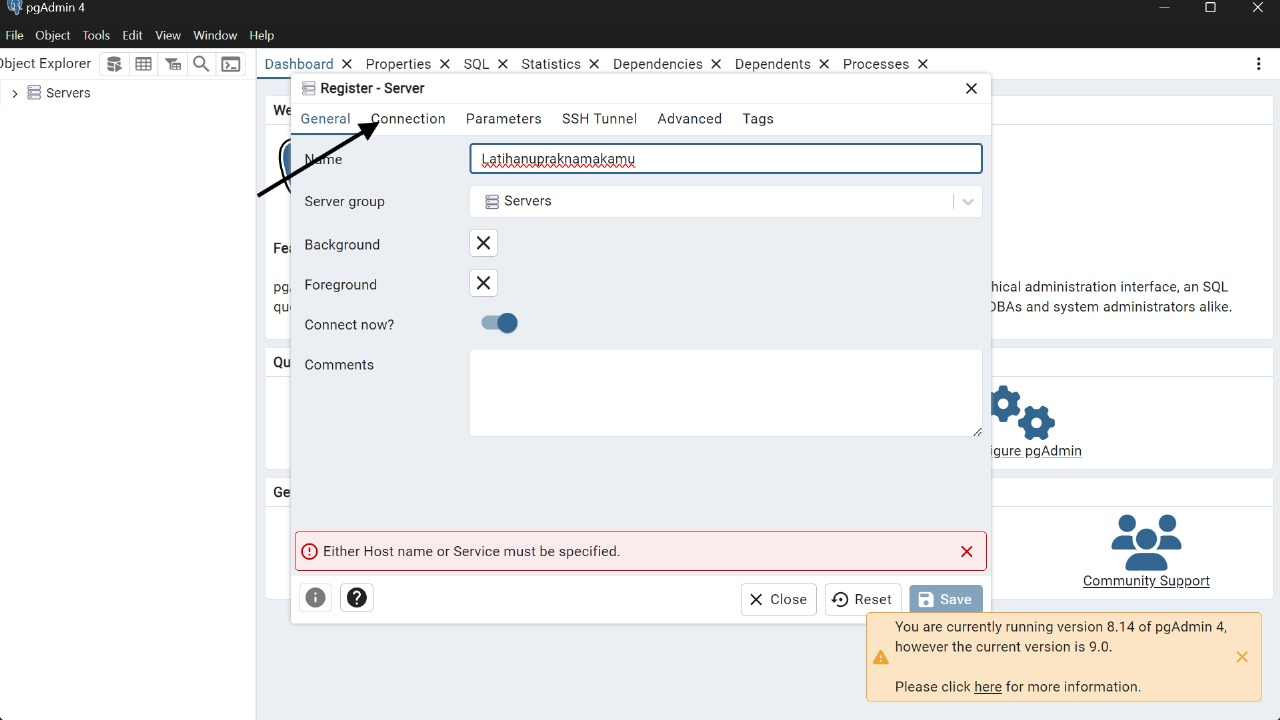Open the Search Objects magnifier icon
Screen dimensions: 1280x720
201,64
